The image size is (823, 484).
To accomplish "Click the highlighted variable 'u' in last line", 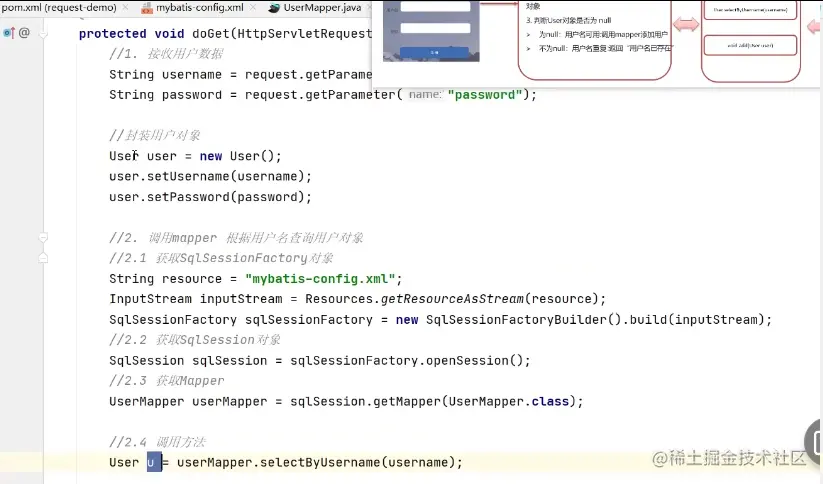I will pos(151,462).
